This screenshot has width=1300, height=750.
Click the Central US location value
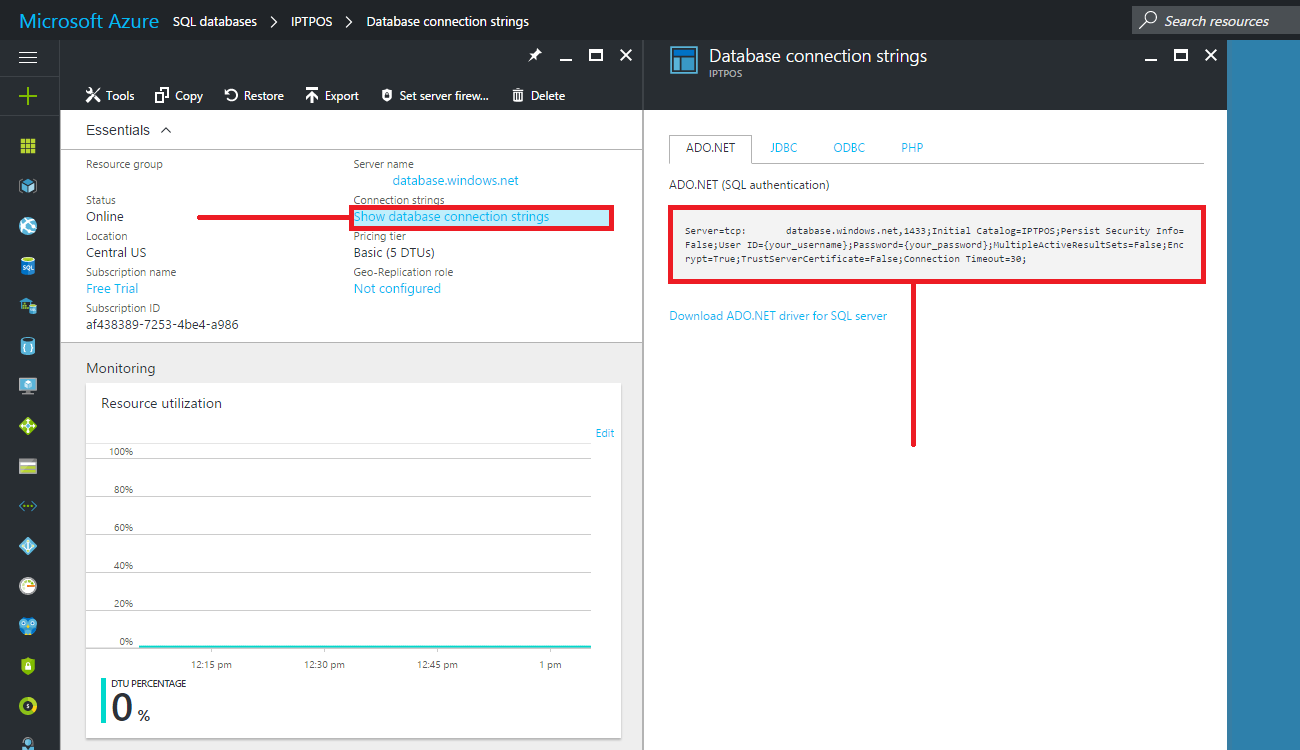click(116, 253)
